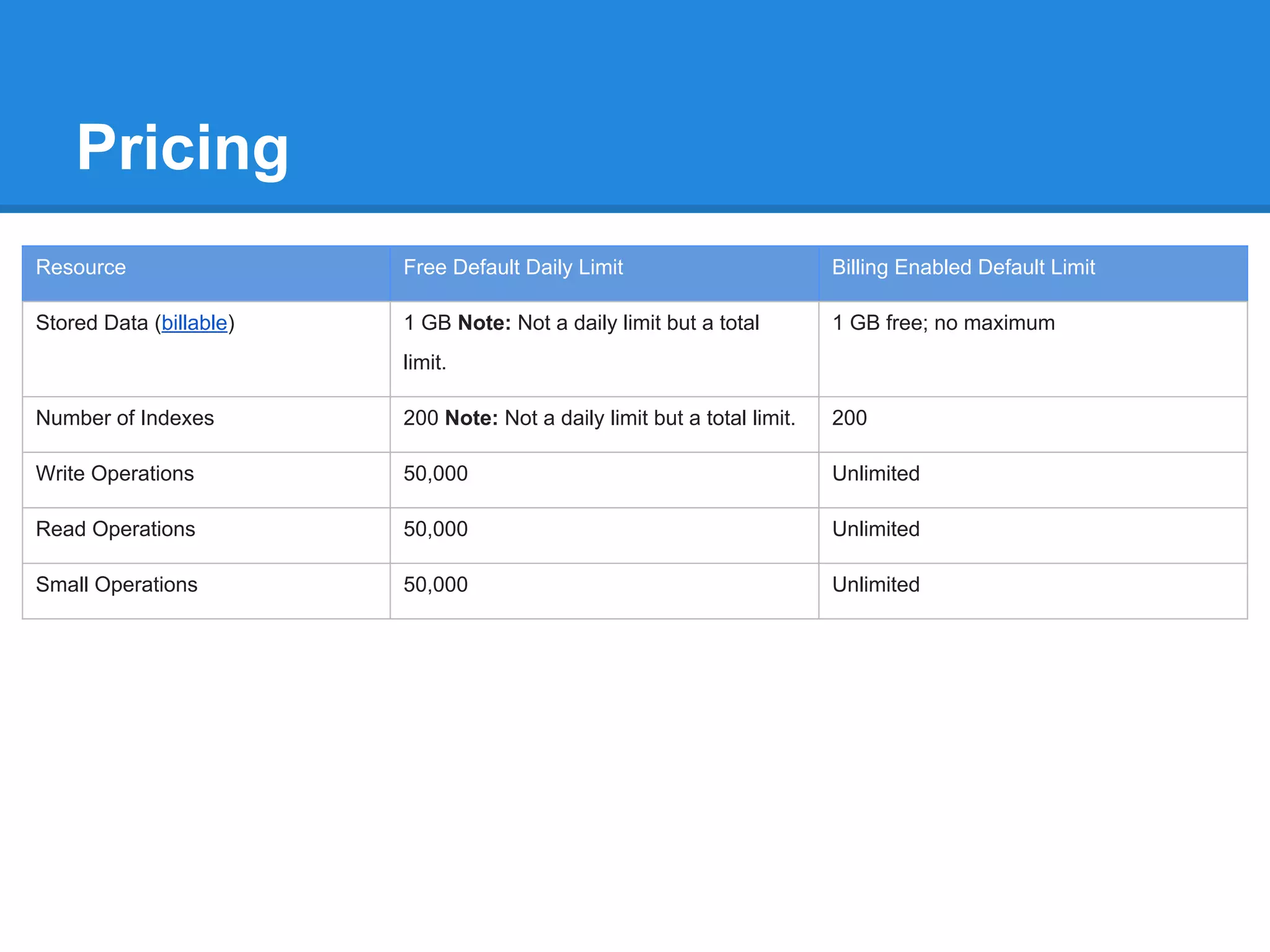This screenshot has width=1270, height=952.
Task: Select Unlimited in the Small Operations row
Action: pyautogui.click(x=876, y=584)
